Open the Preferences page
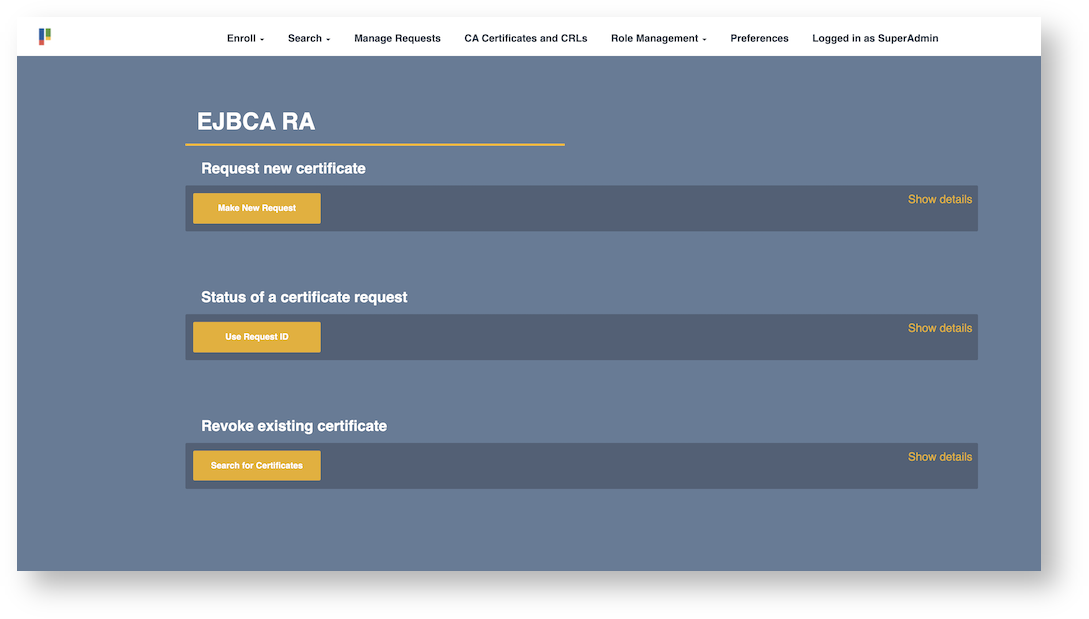The width and height of the screenshot is (1089, 619). coord(759,38)
